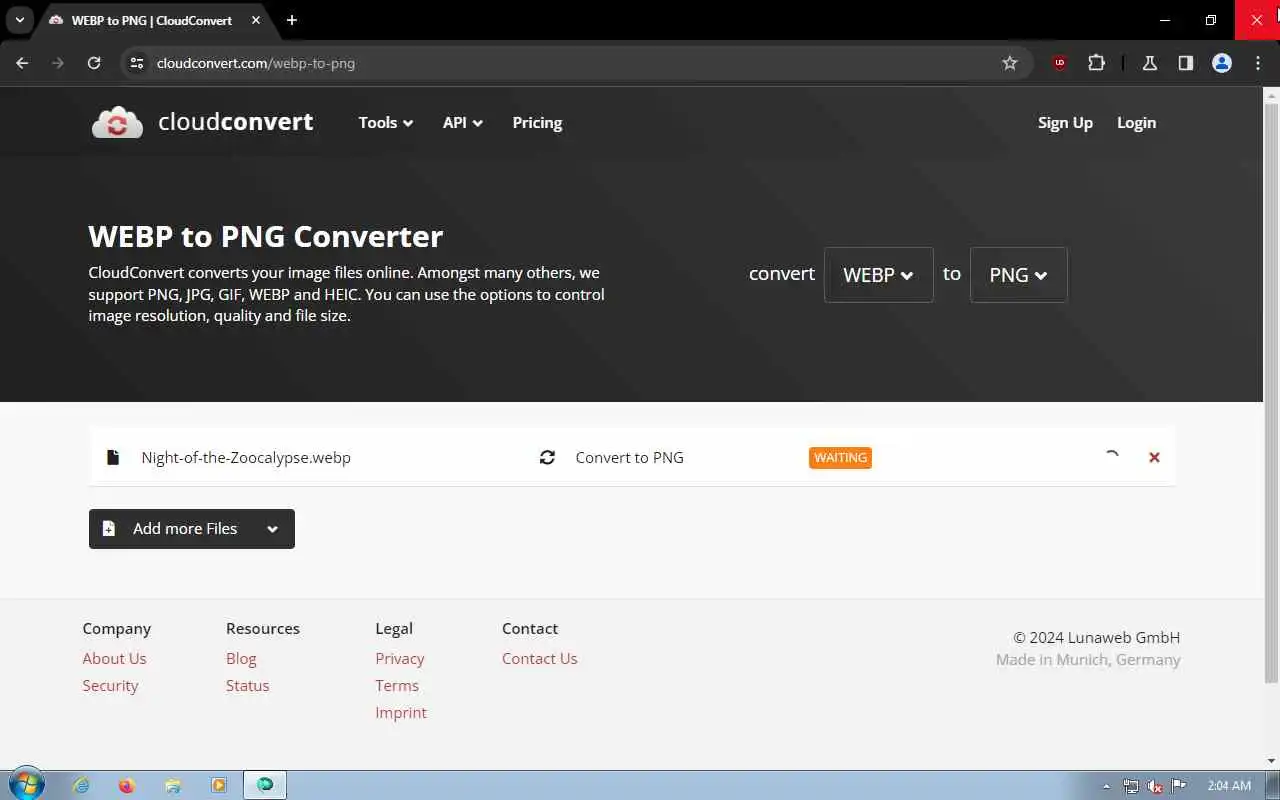Click Sign Up in the header
1280x800 pixels.
click(1065, 122)
